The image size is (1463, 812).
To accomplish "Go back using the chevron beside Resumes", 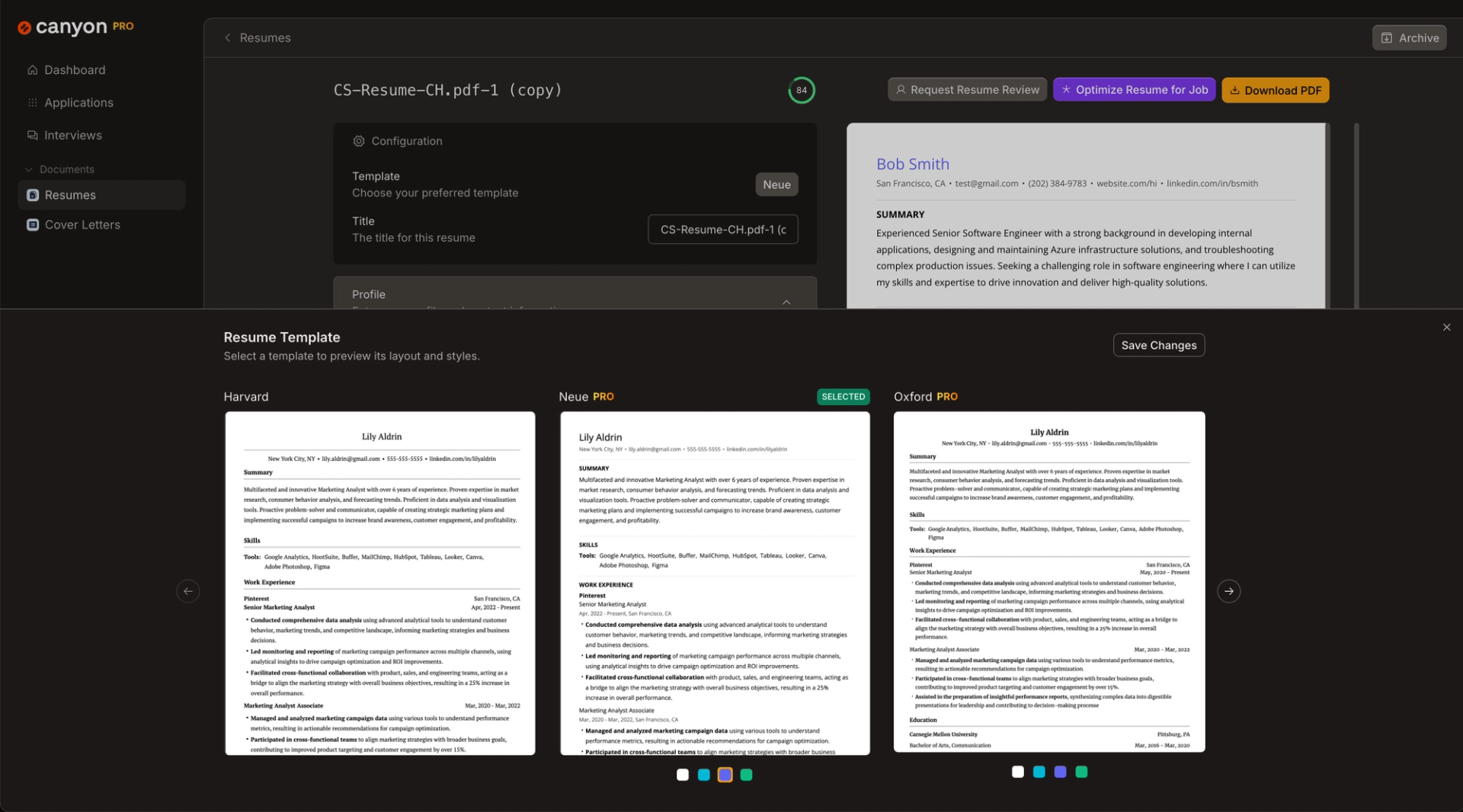I will [x=227, y=38].
